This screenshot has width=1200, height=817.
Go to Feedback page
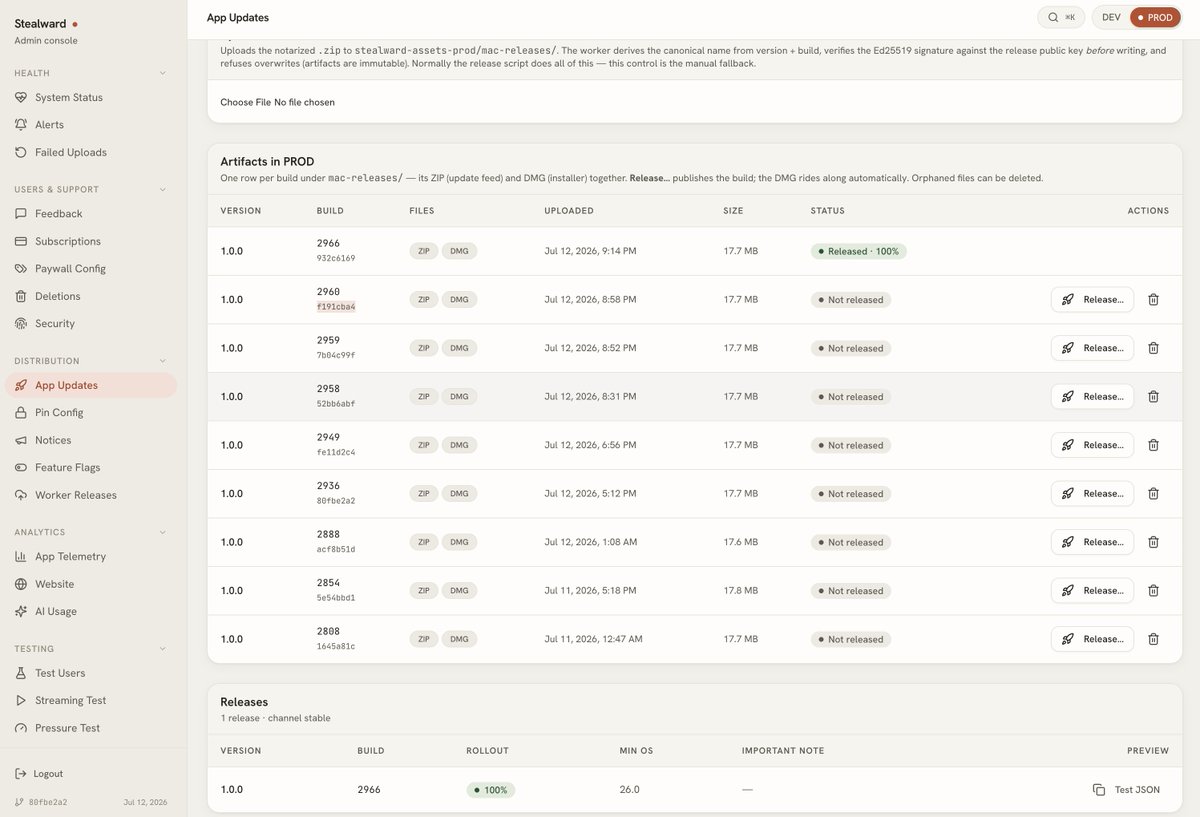pyautogui.click(x=91, y=214)
